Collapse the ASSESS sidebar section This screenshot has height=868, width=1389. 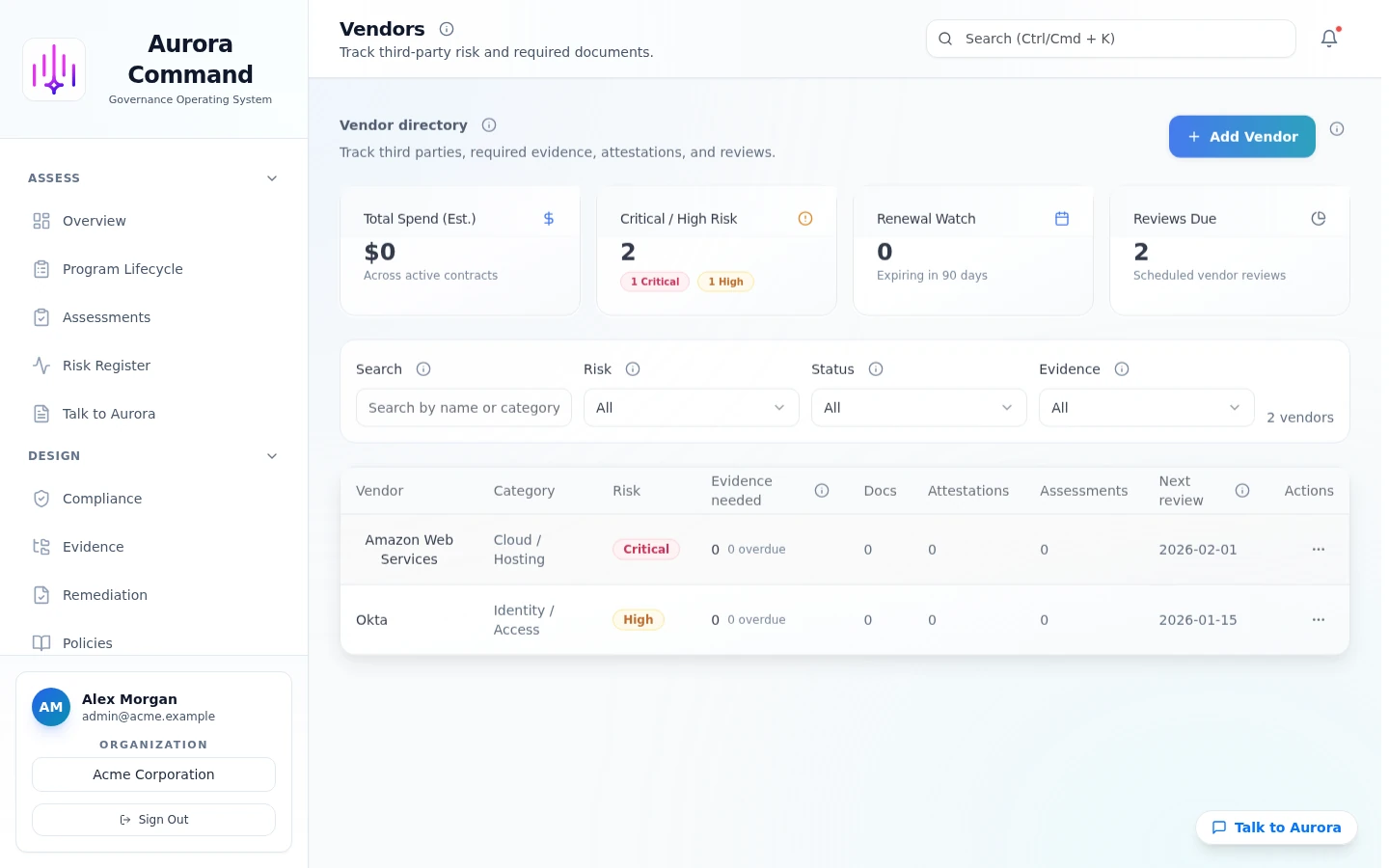[x=272, y=178]
